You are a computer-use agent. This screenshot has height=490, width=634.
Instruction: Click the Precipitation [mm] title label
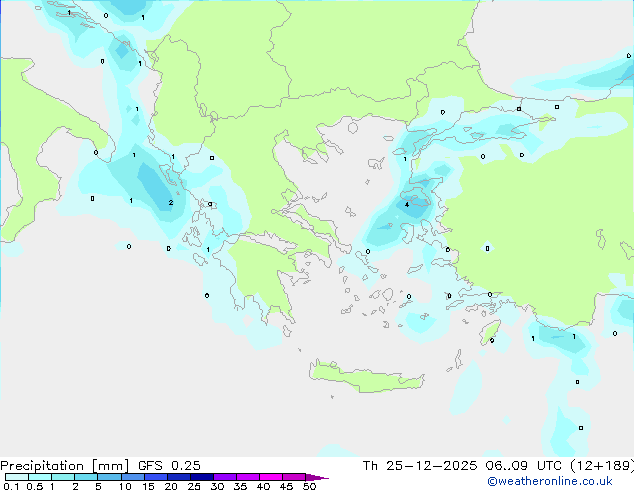point(65,466)
